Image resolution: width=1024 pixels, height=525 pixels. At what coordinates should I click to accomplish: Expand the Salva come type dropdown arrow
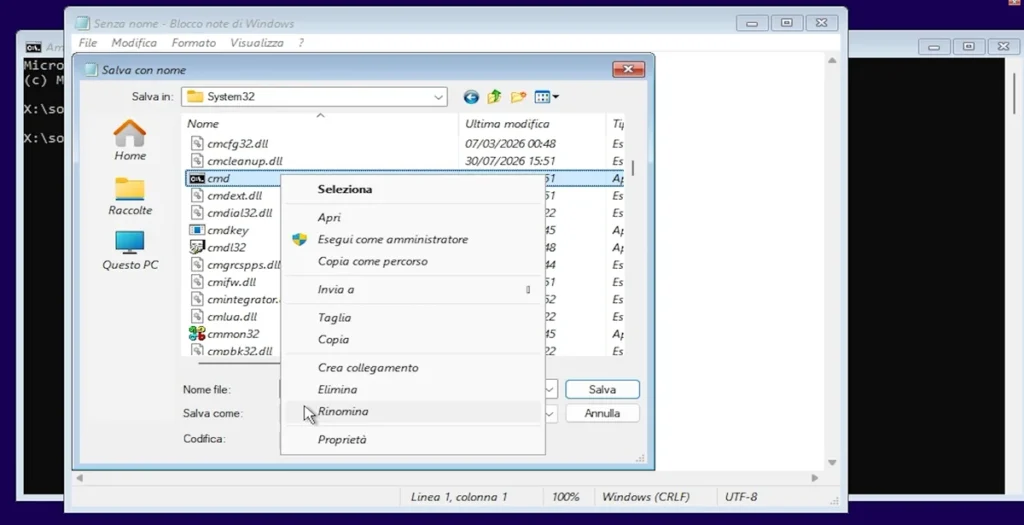[x=550, y=413]
